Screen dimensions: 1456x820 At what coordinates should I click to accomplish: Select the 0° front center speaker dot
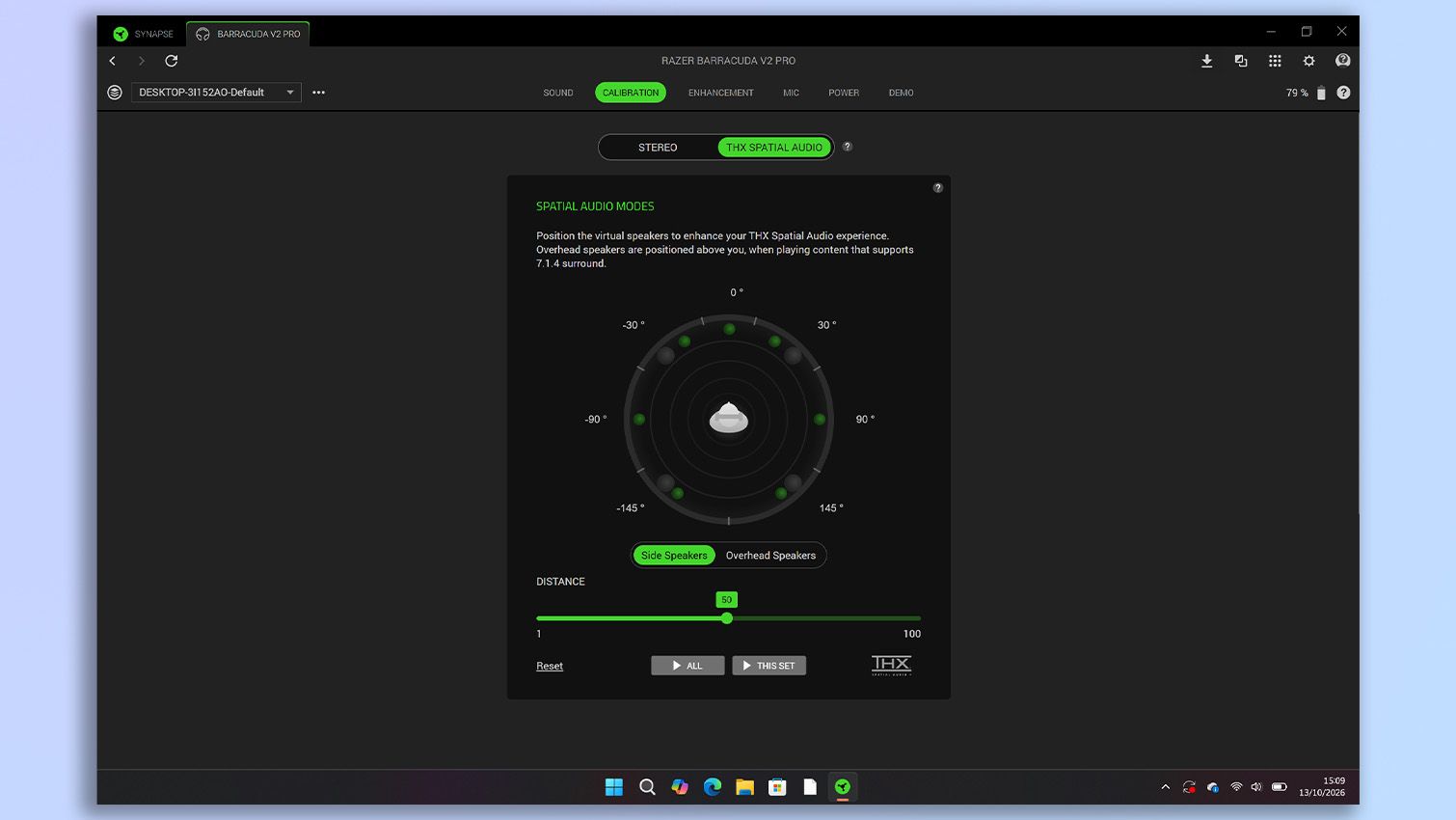coord(729,329)
